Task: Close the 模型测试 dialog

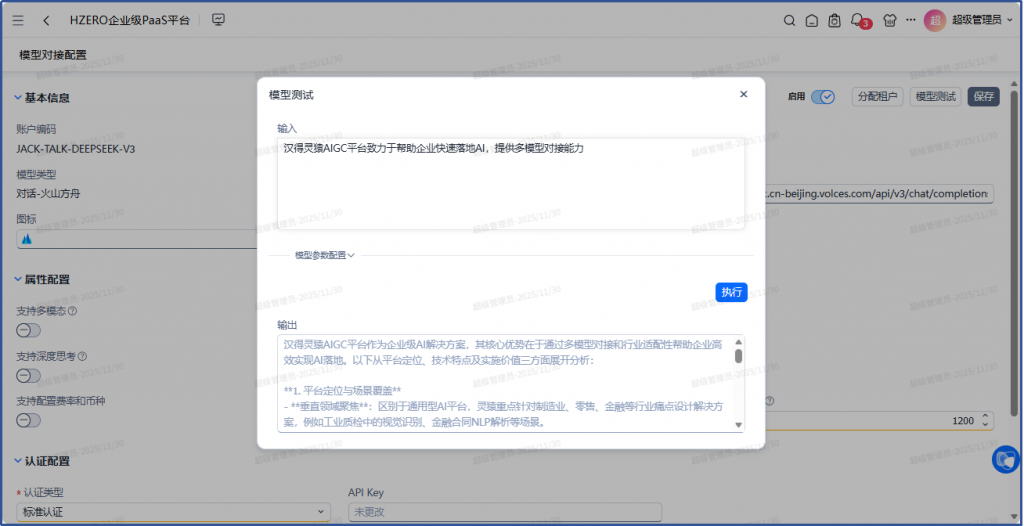Action: pyautogui.click(x=743, y=94)
